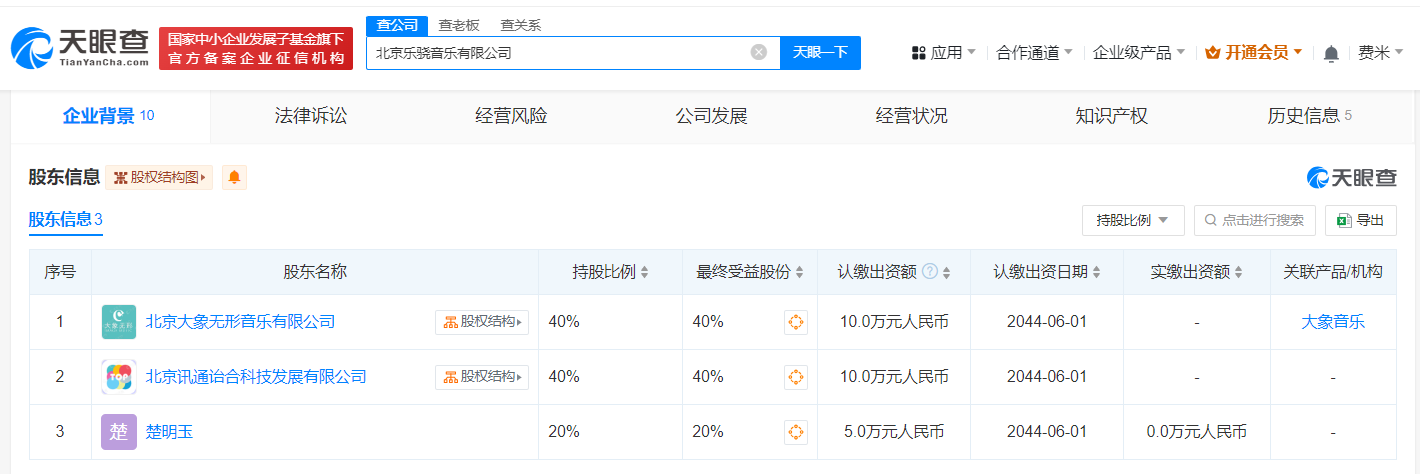Open the 开通会员 membership menu
Viewport: 1420px width, 474px height.
pyautogui.click(x=1253, y=52)
